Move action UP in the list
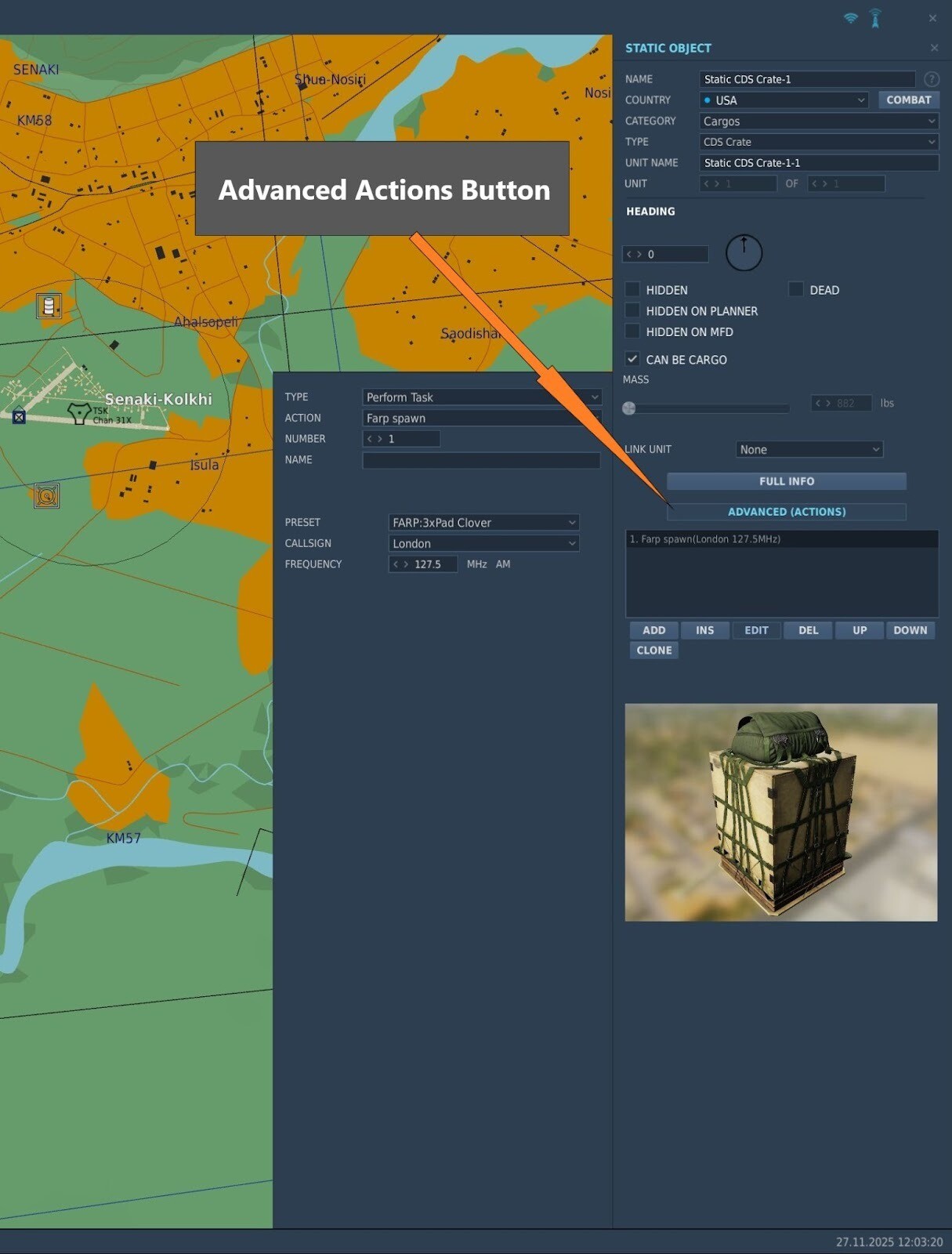 coord(859,630)
